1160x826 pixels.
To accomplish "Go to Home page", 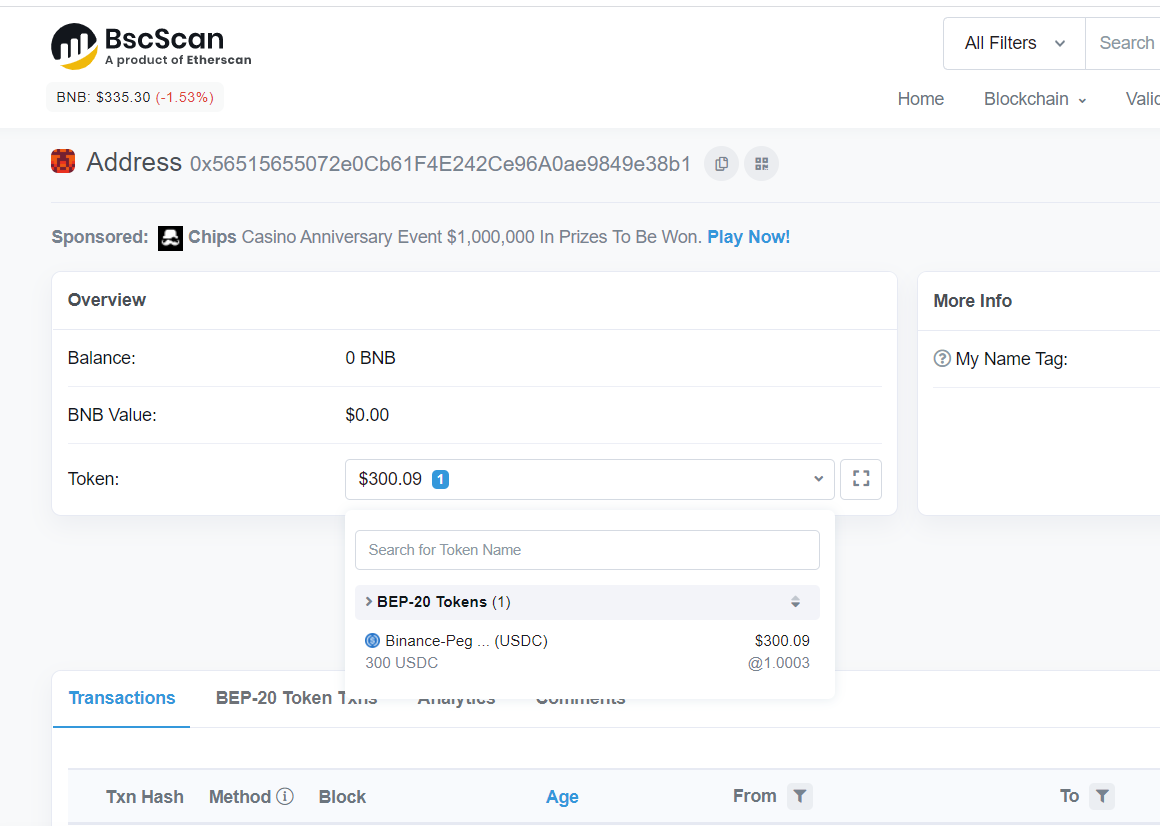I will point(920,99).
